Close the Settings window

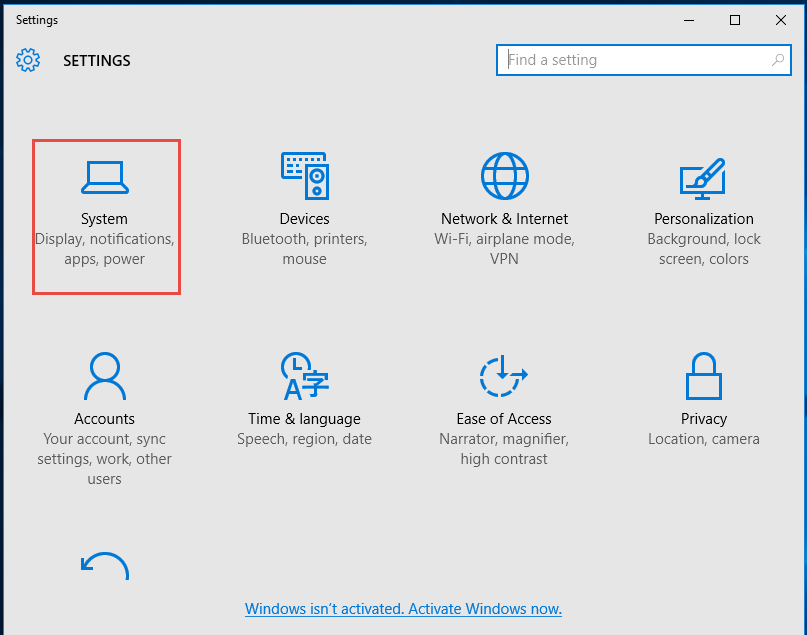pos(781,20)
